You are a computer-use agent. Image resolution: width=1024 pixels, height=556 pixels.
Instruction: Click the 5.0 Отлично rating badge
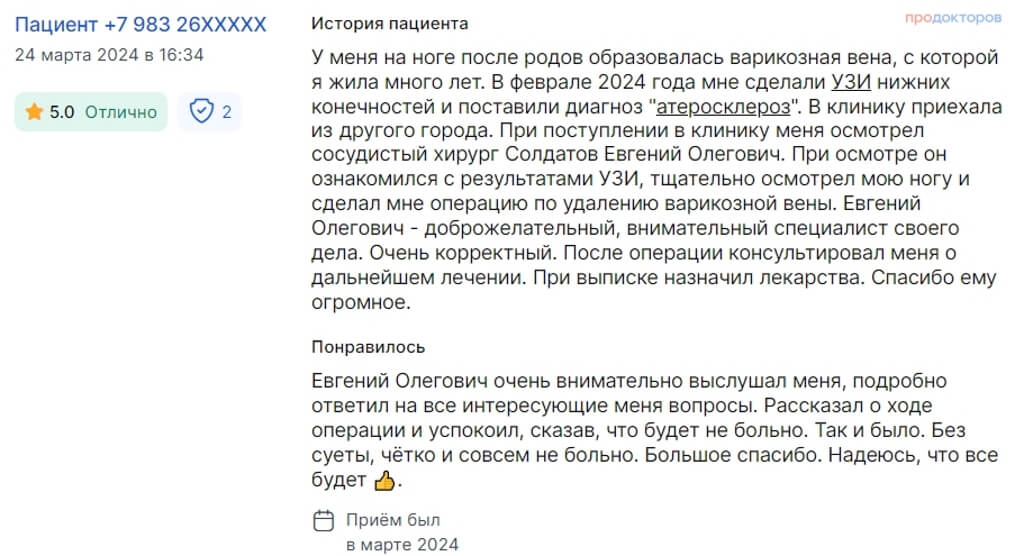point(91,112)
